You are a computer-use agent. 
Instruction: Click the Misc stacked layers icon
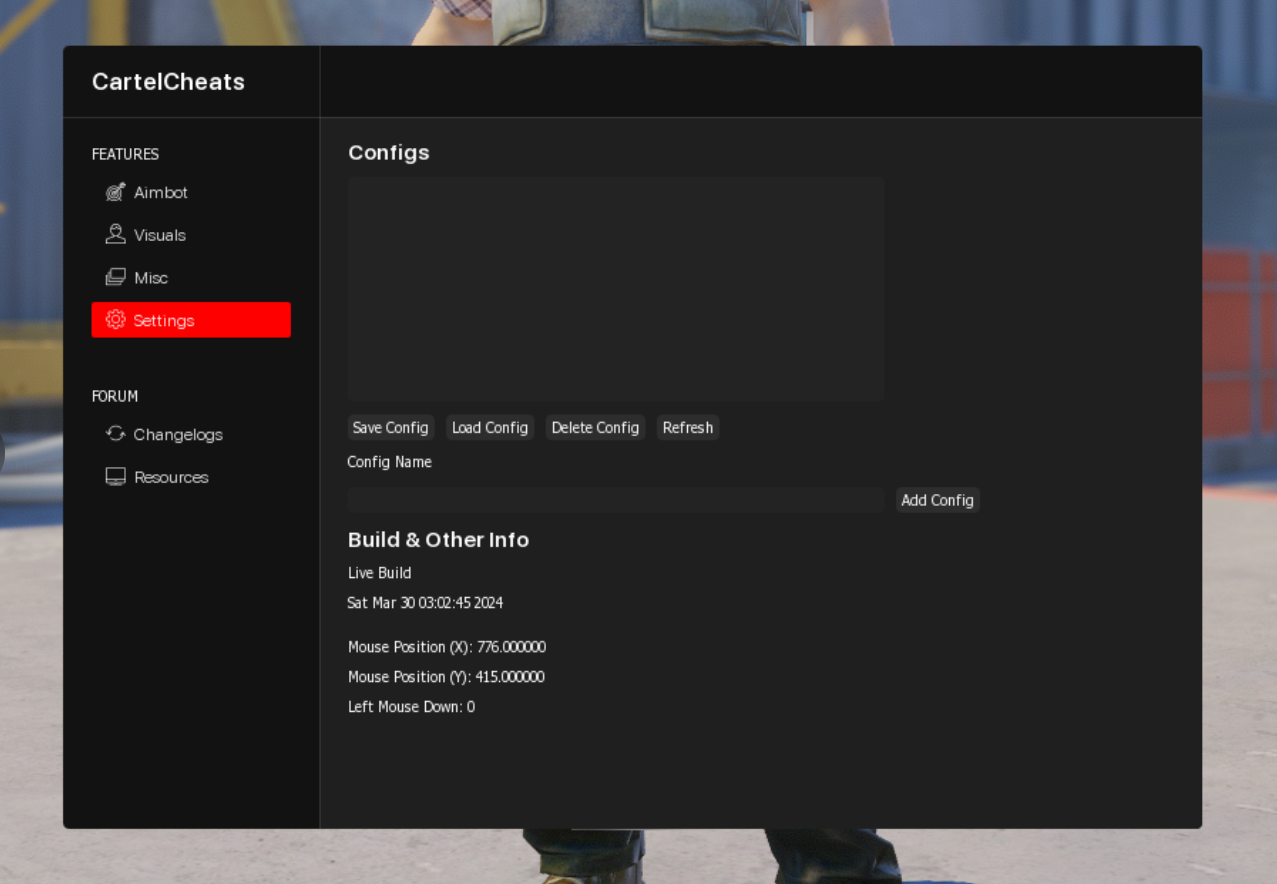[116, 278]
